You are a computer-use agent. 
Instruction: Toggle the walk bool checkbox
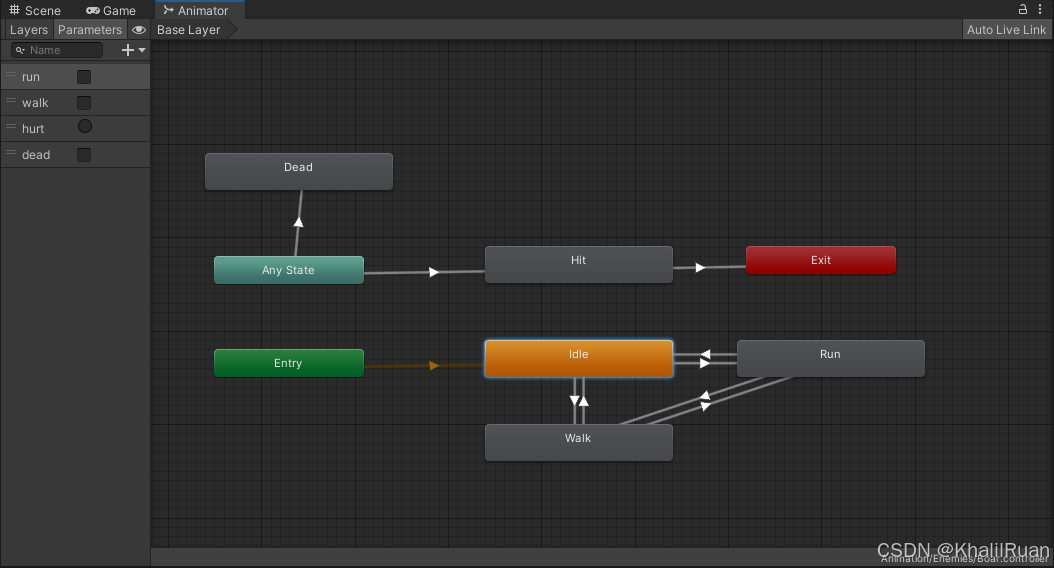click(84, 103)
